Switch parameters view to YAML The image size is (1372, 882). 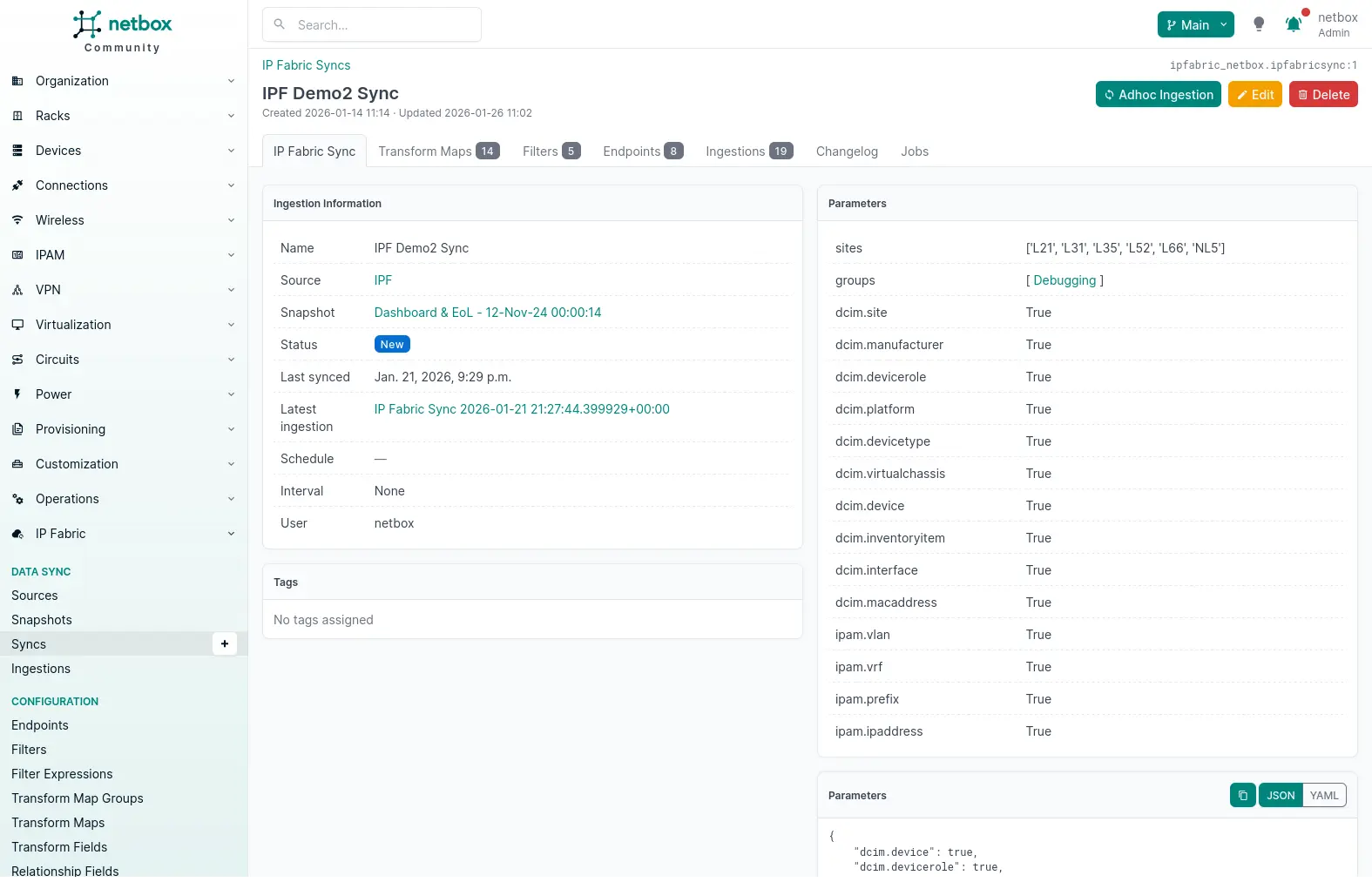1323,795
